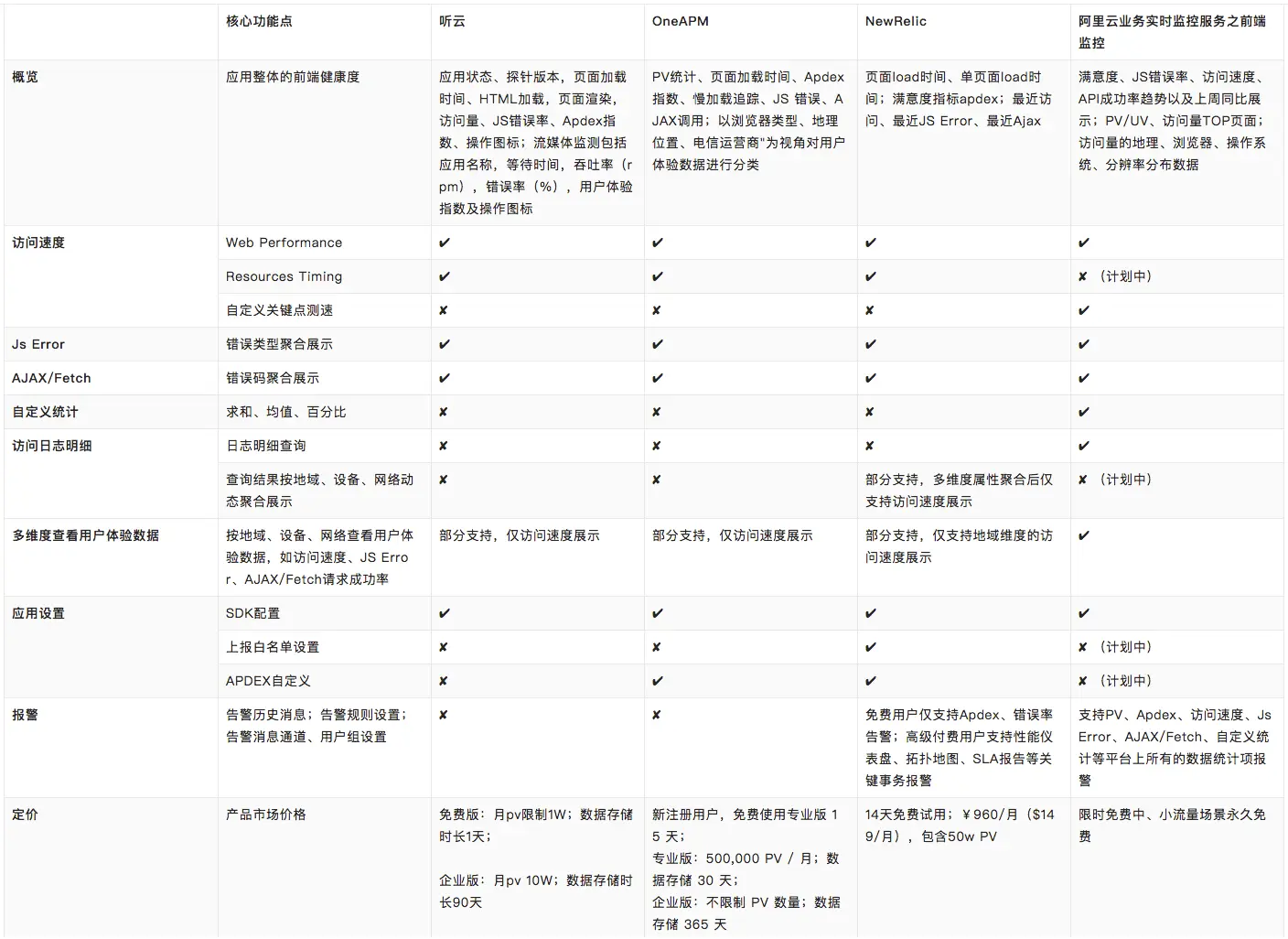This screenshot has height=939, width=1288.
Task: Select the 概览 row label
Action: click(26, 77)
